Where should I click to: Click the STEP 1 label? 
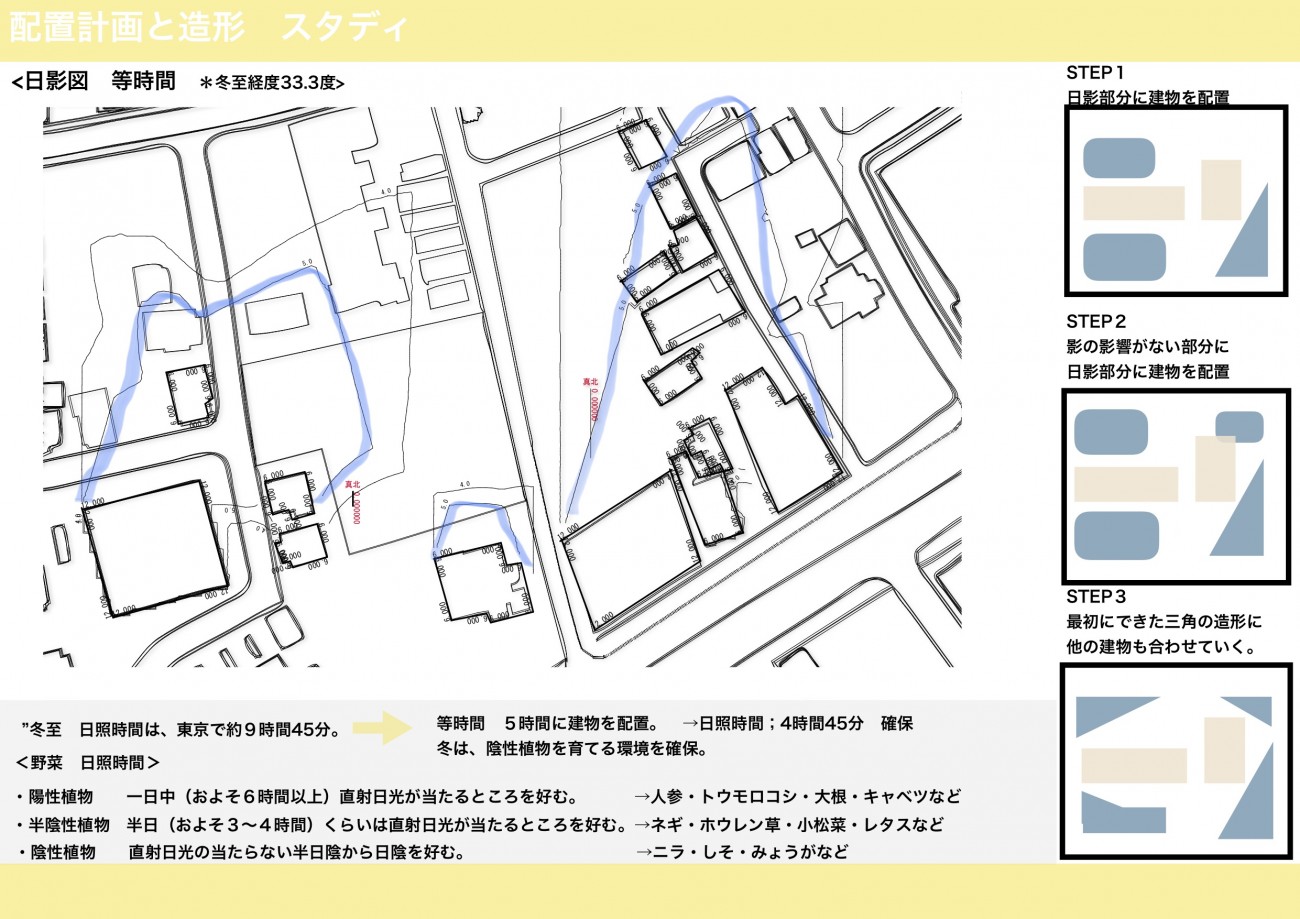[1095, 73]
